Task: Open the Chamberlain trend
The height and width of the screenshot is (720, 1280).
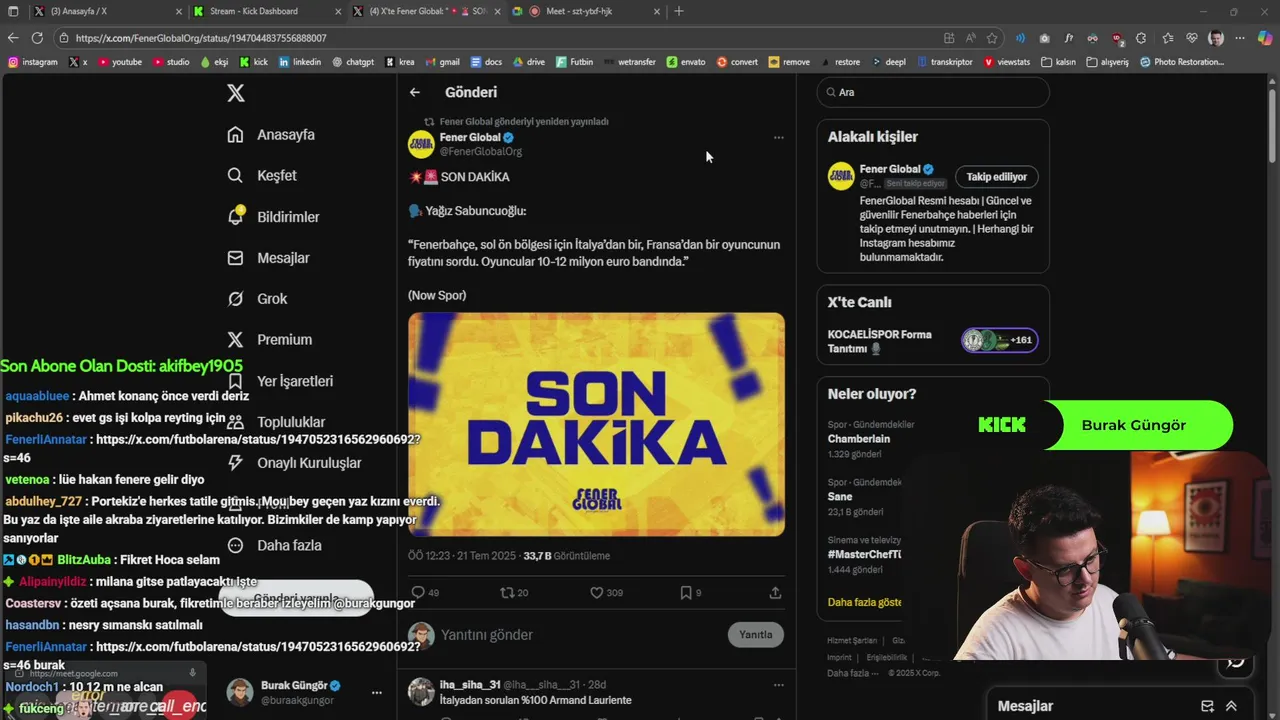Action: point(859,439)
